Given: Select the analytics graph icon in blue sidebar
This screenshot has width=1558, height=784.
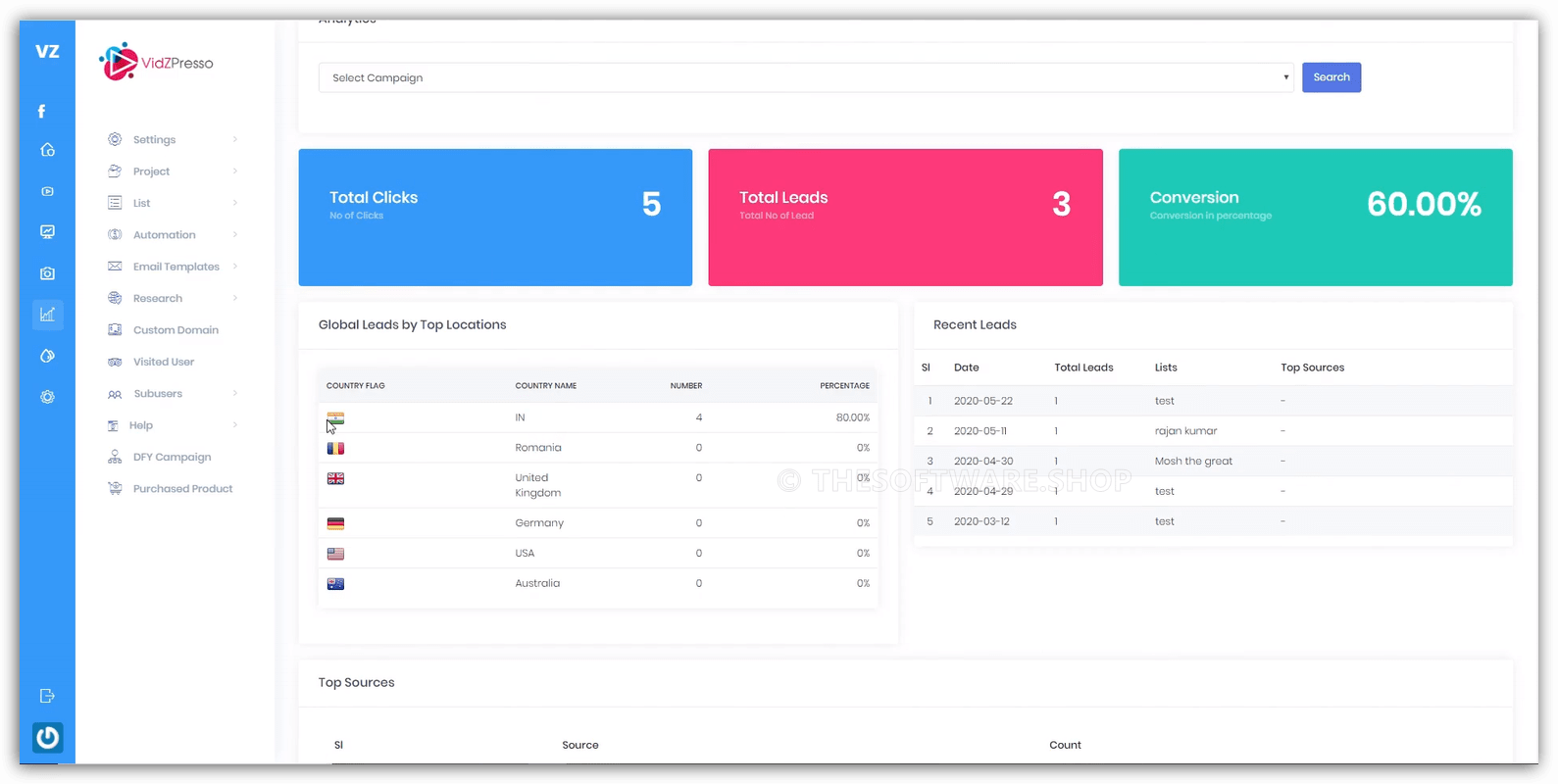Looking at the screenshot, I should tap(47, 315).
